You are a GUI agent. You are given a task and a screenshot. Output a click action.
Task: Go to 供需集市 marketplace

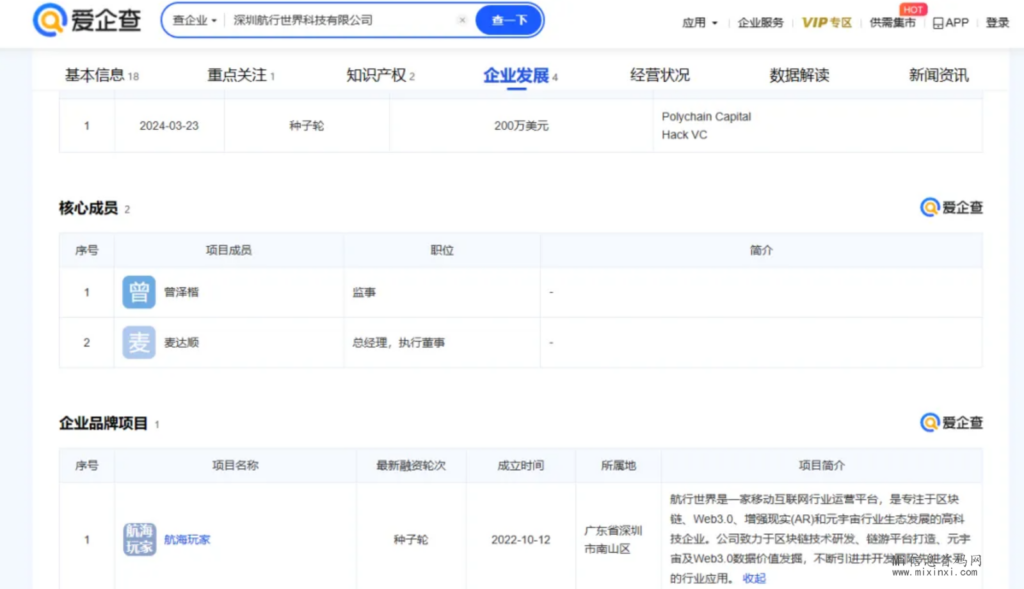pos(892,22)
